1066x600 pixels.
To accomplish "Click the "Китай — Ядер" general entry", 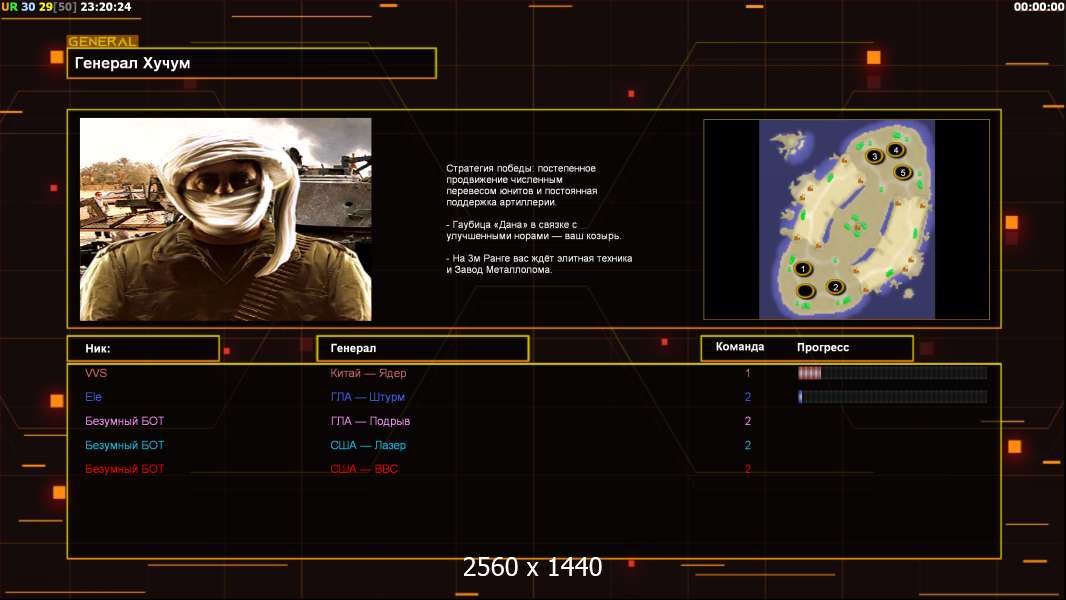I will pyautogui.click(x=368, y=373).
